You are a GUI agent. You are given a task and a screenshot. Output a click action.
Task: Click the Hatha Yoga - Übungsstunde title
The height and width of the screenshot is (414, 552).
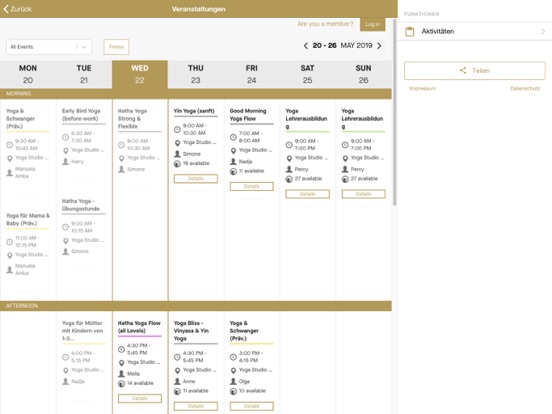pos(81,205)
